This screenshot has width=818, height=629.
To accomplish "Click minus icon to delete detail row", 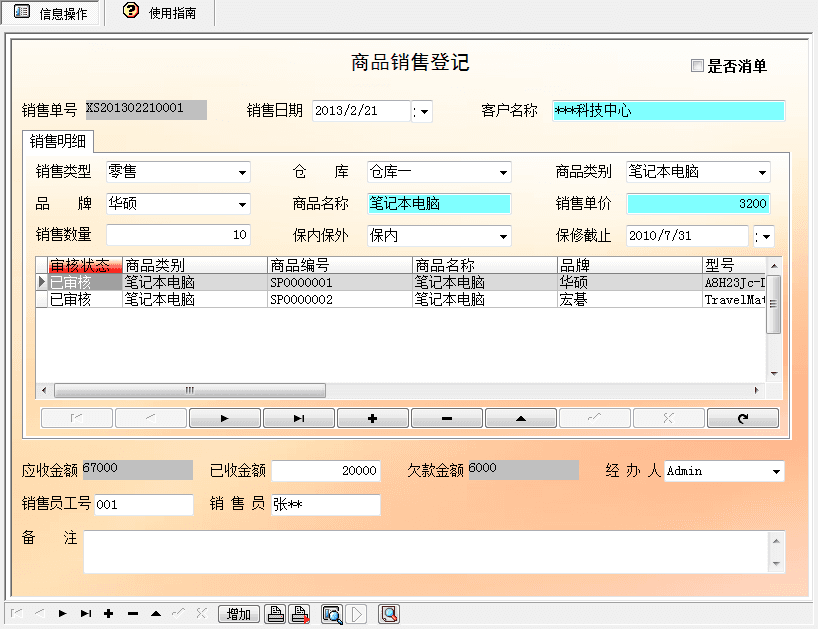I will 447,418.
